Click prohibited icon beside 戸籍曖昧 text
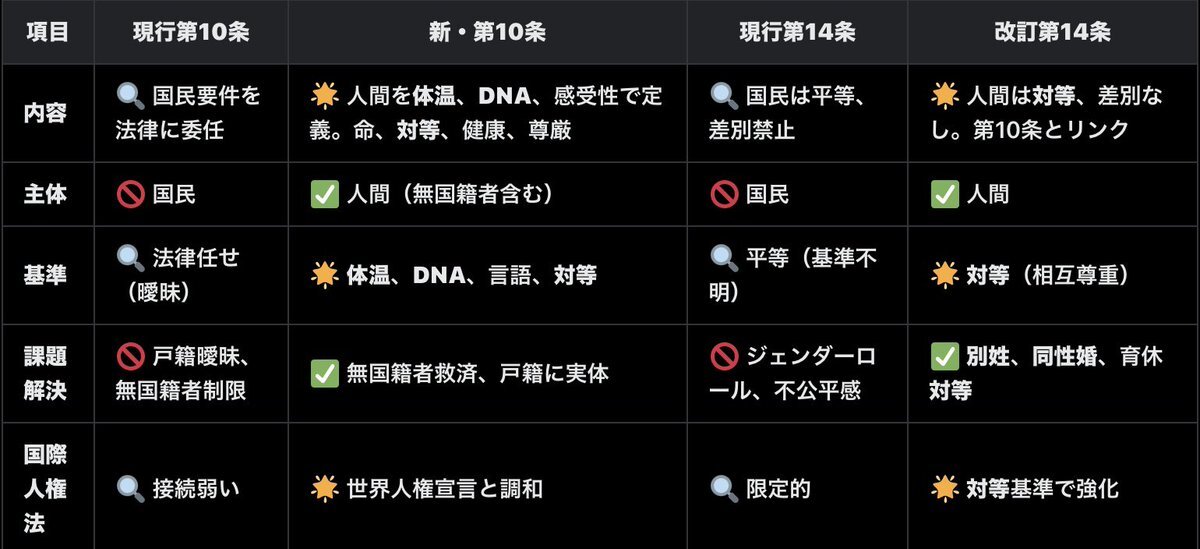The height and width of the screenshot is (549, 1200). pos(130,357)
